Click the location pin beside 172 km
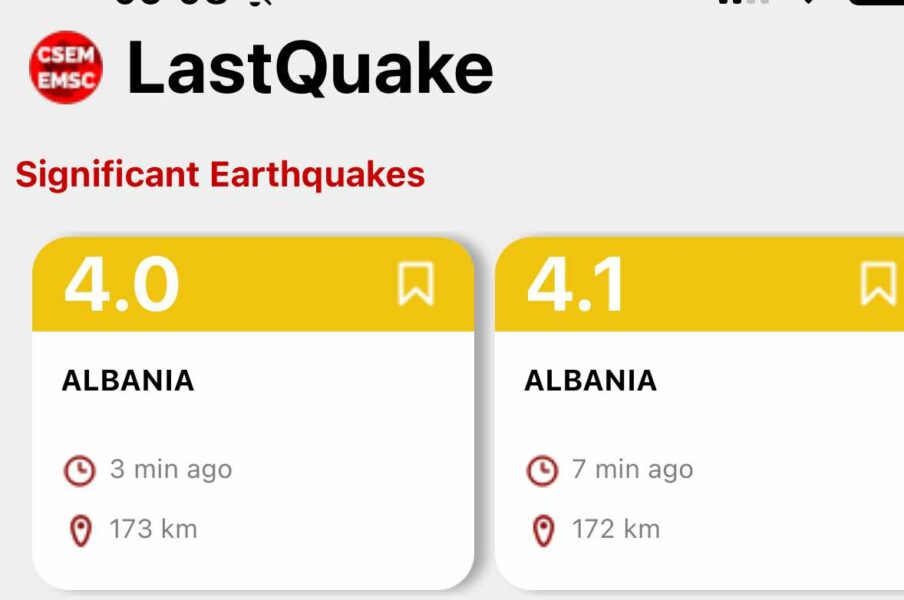The height and width of the screenshot is (600, 904). click(x=543, y=531)
